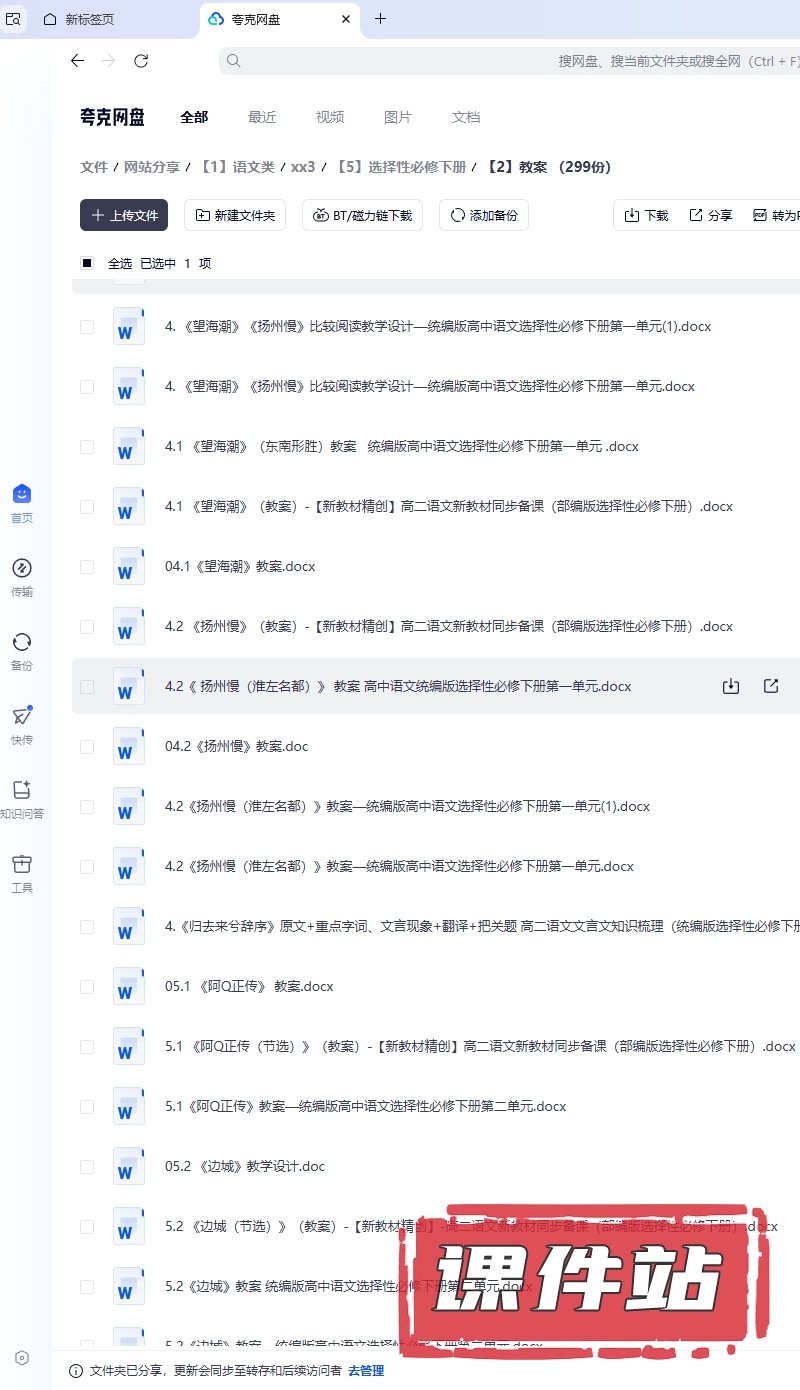Navigate to 【5】选择性必修下册 in the breadcrumb
Viewport: 800px width, 1390px height.
402,167
